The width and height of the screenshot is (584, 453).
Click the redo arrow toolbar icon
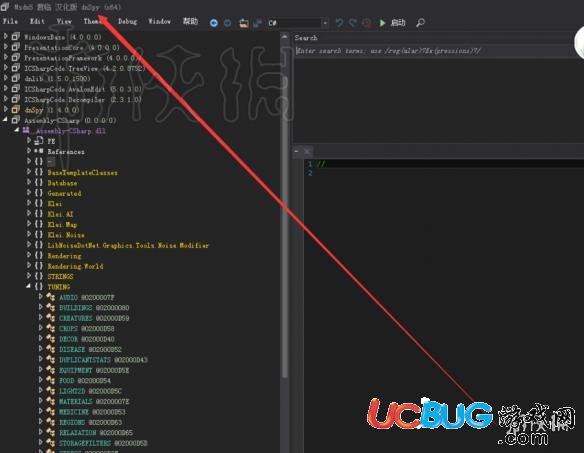click(x=353, y=23)
